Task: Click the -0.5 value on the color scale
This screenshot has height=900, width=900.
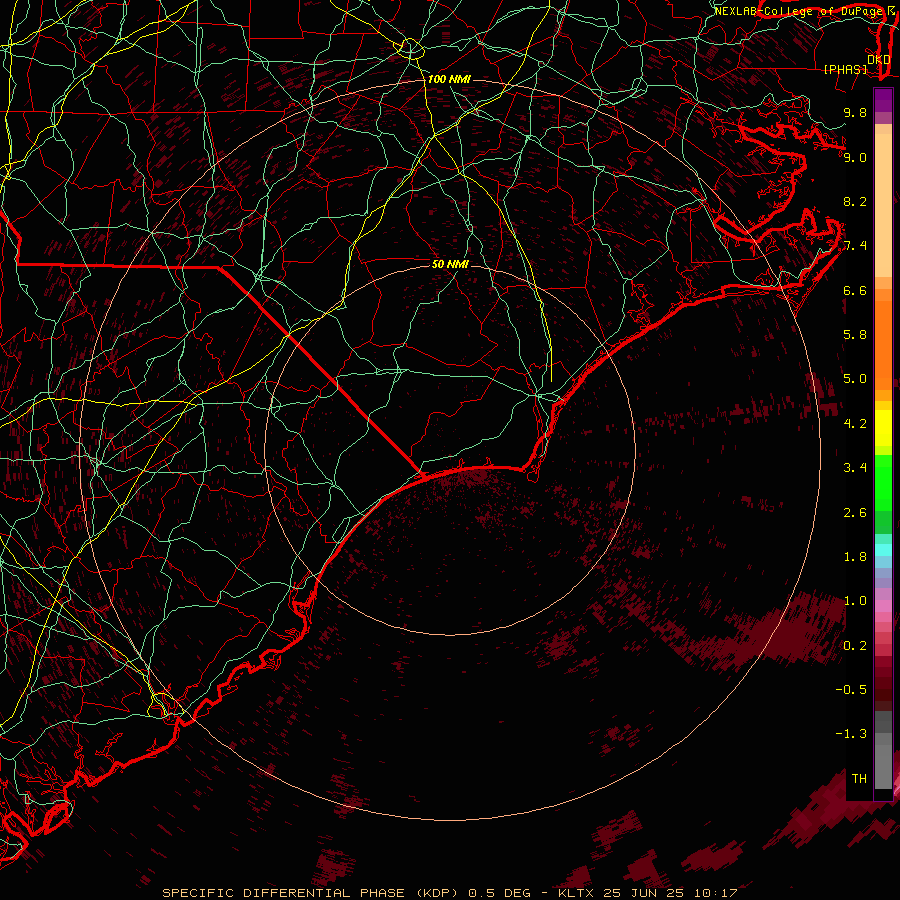Action: [851, 690]
